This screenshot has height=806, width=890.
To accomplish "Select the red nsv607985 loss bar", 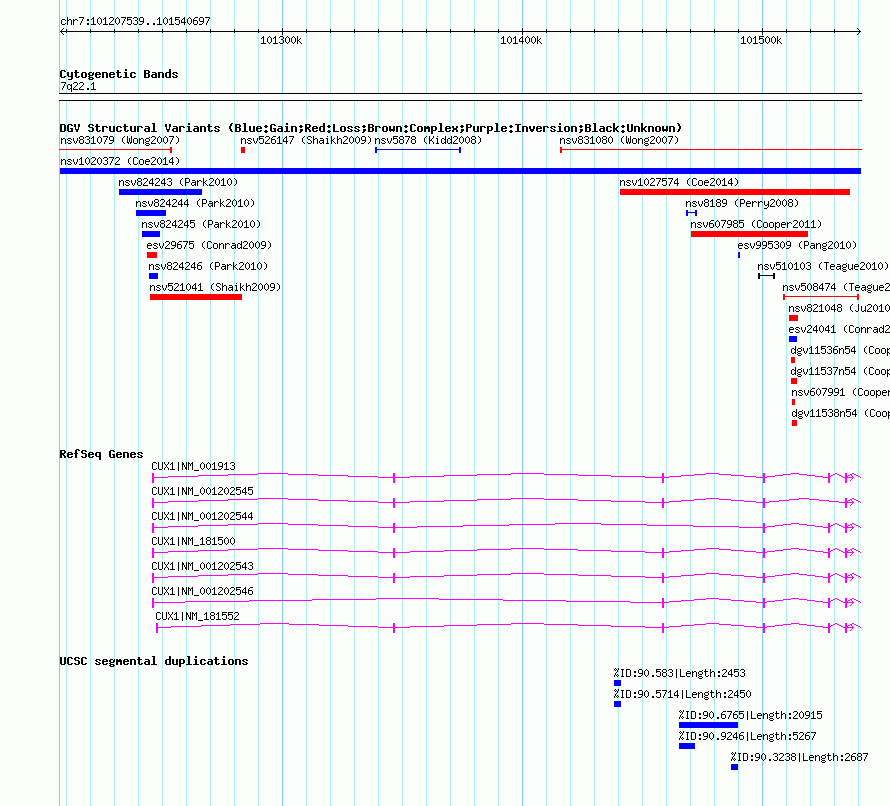I will (x=749, y=234).
